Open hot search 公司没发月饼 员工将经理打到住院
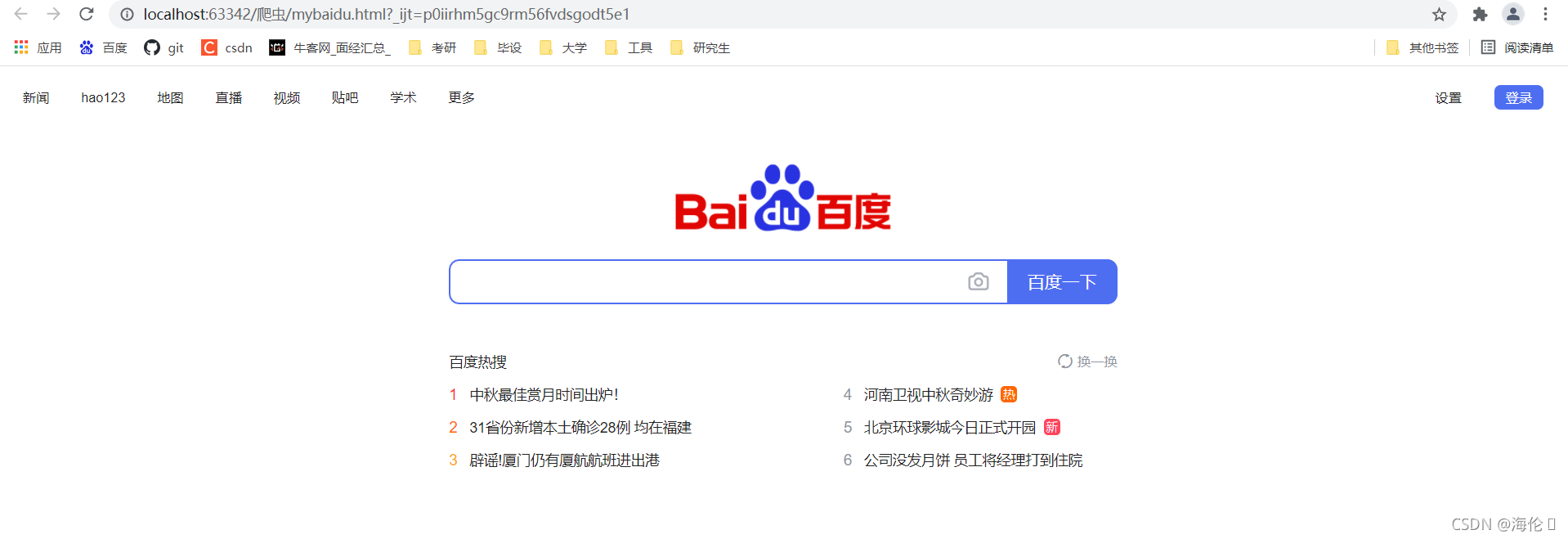Screen dimensions: 1568x539 tap(973, 460)
